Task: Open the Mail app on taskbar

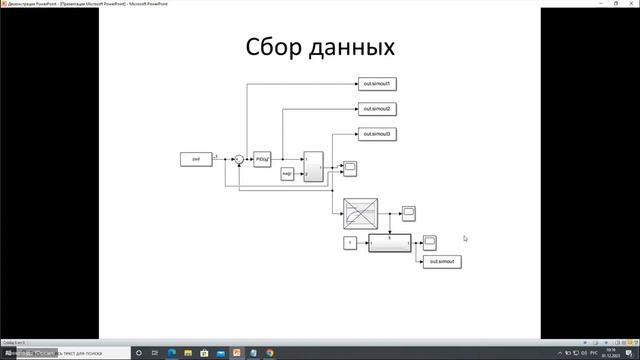Action: pyautogui.click(x=220, y=353)
